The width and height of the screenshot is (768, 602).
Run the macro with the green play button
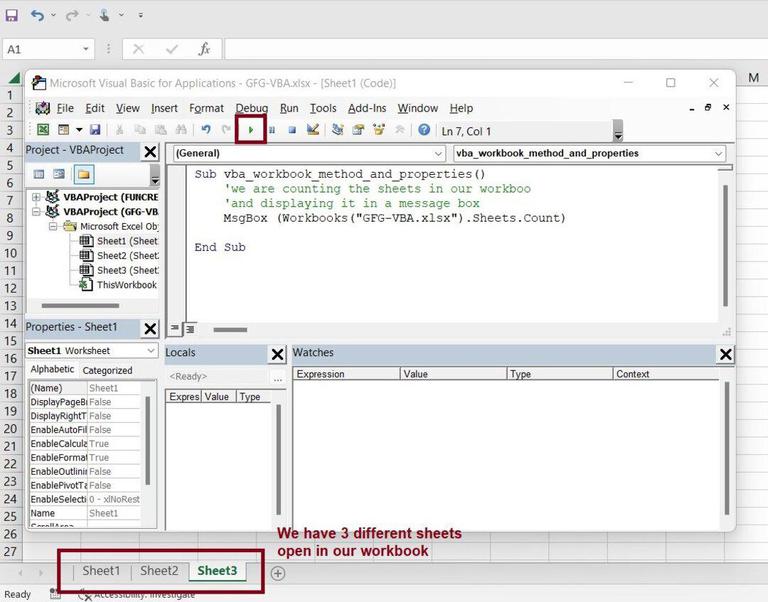pos(251,130)
